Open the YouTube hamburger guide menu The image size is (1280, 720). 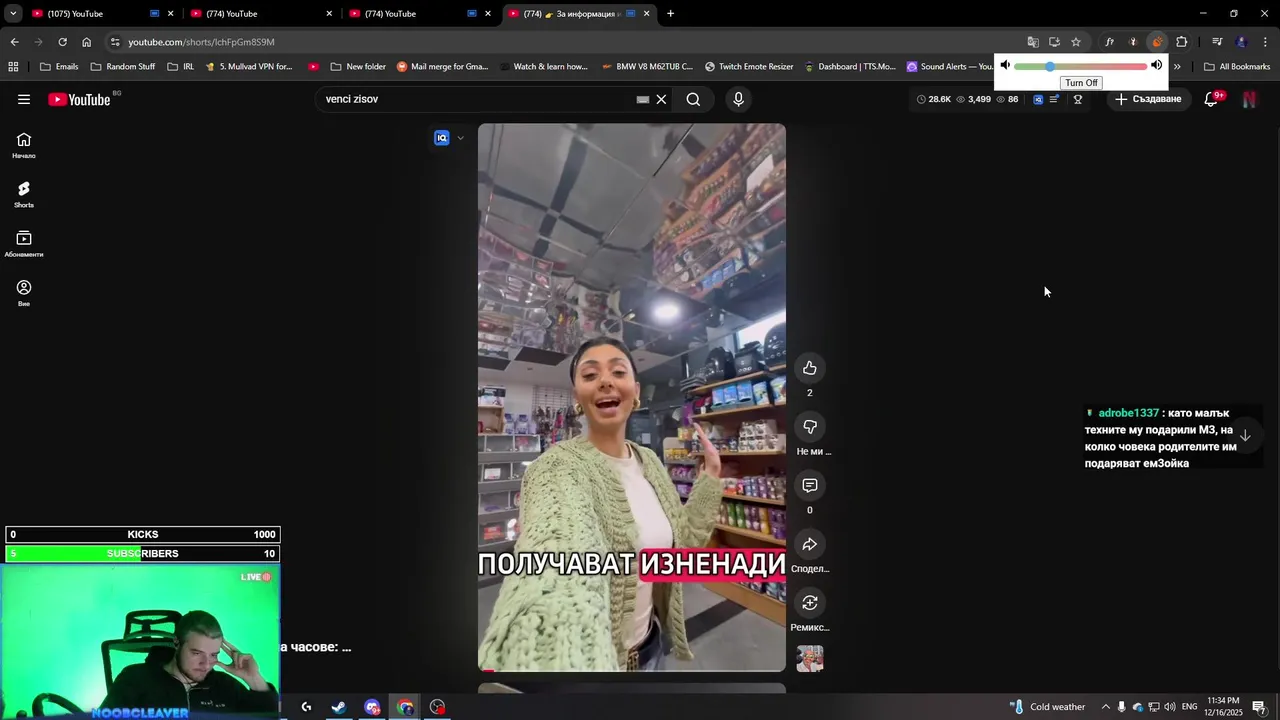pos(24,99)
